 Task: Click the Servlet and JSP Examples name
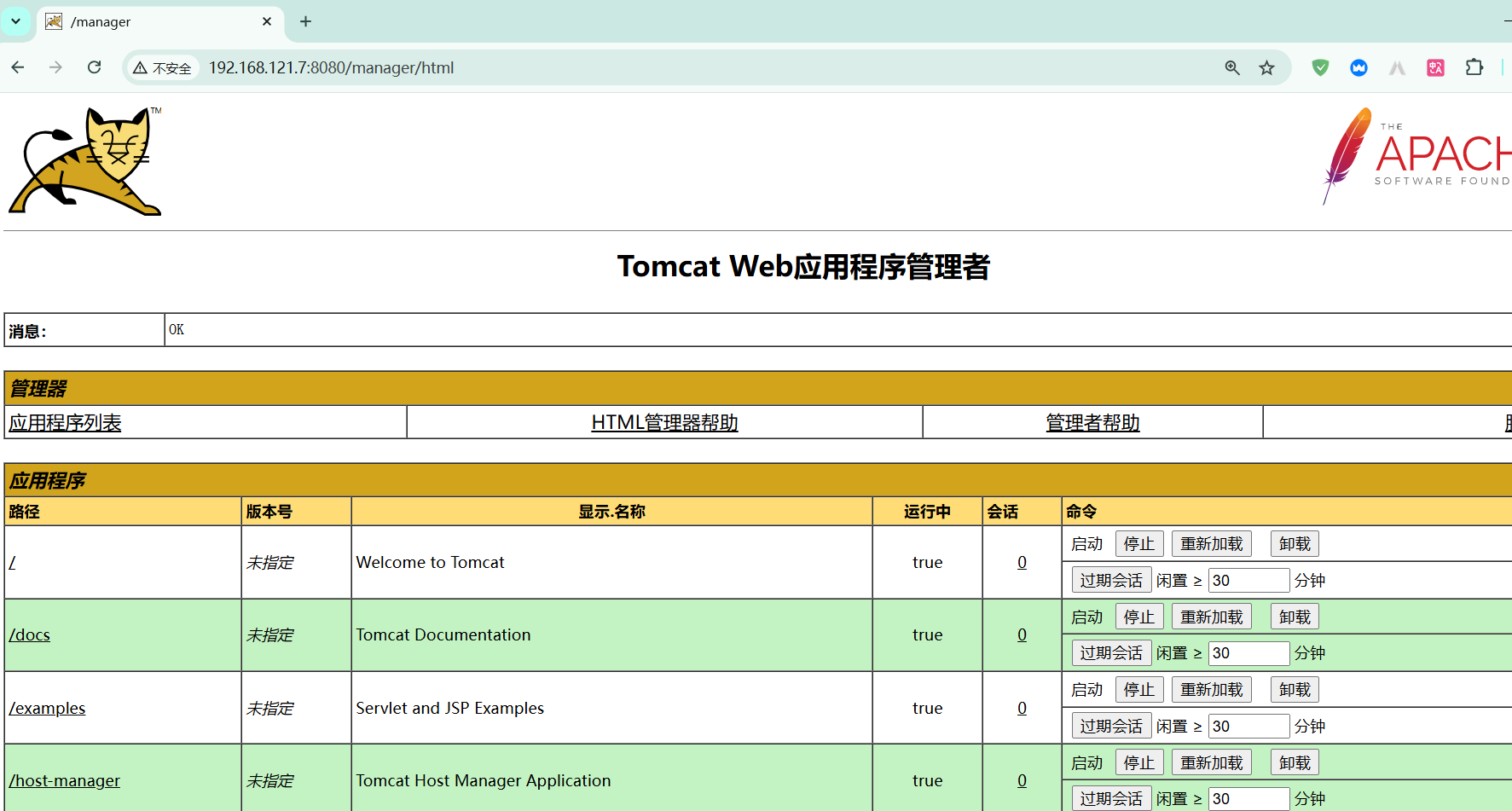click(449, 709)
